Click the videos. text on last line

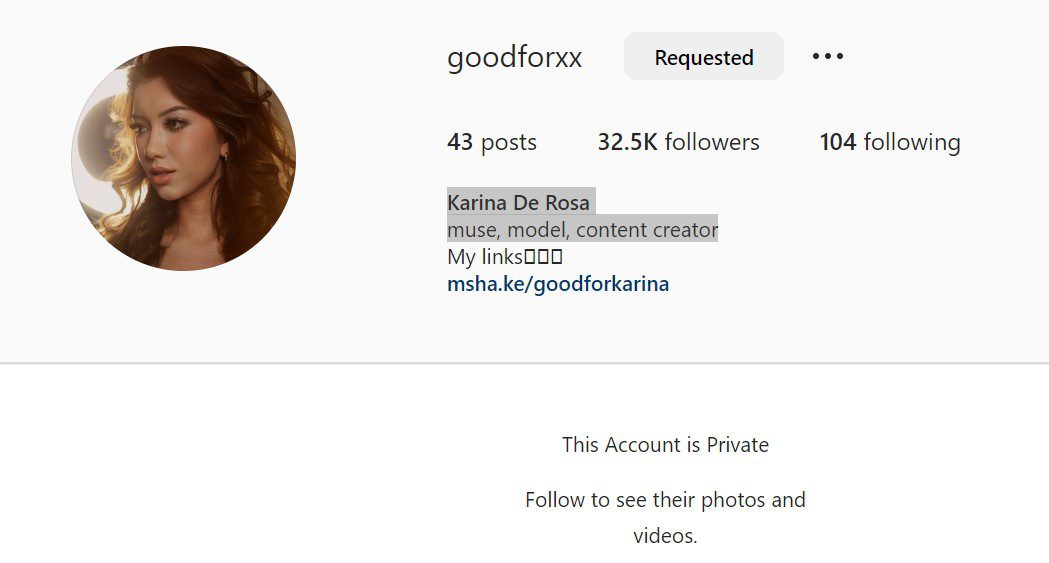click(x=665, y=536)
